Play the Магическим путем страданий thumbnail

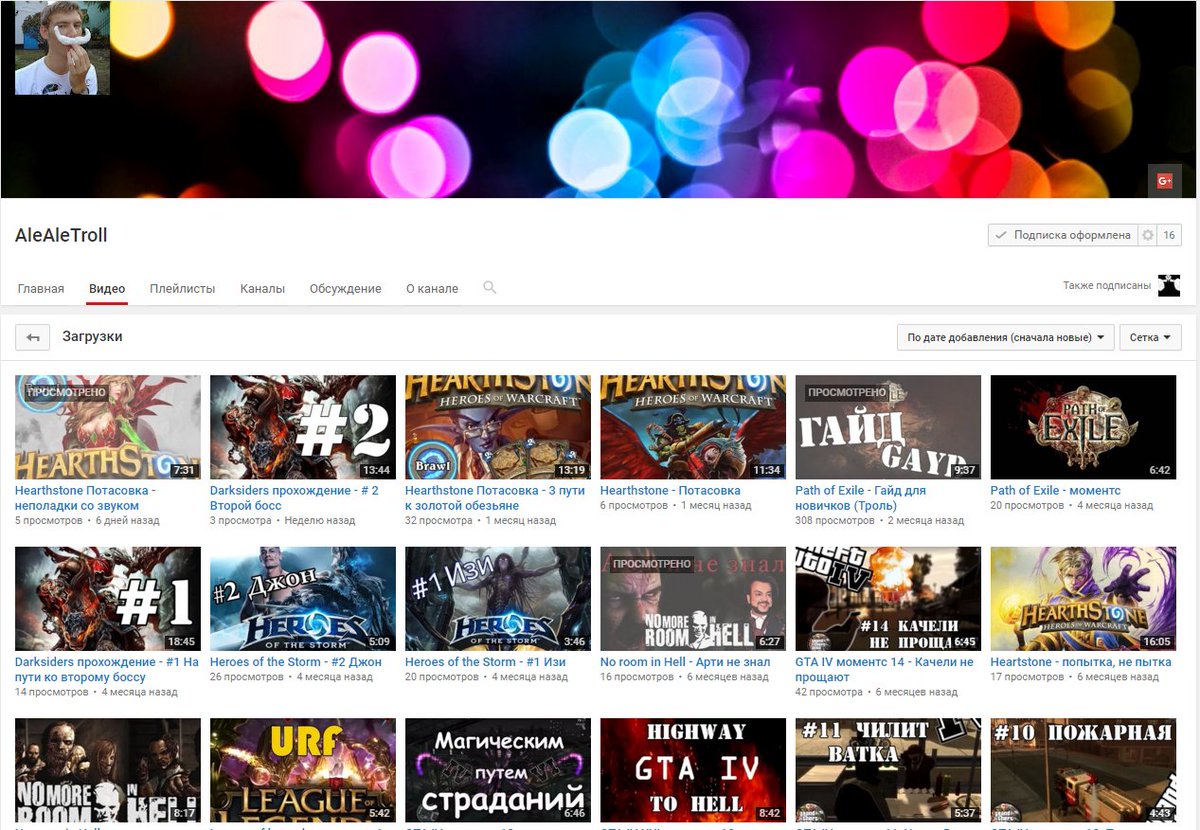click(498, 770)
